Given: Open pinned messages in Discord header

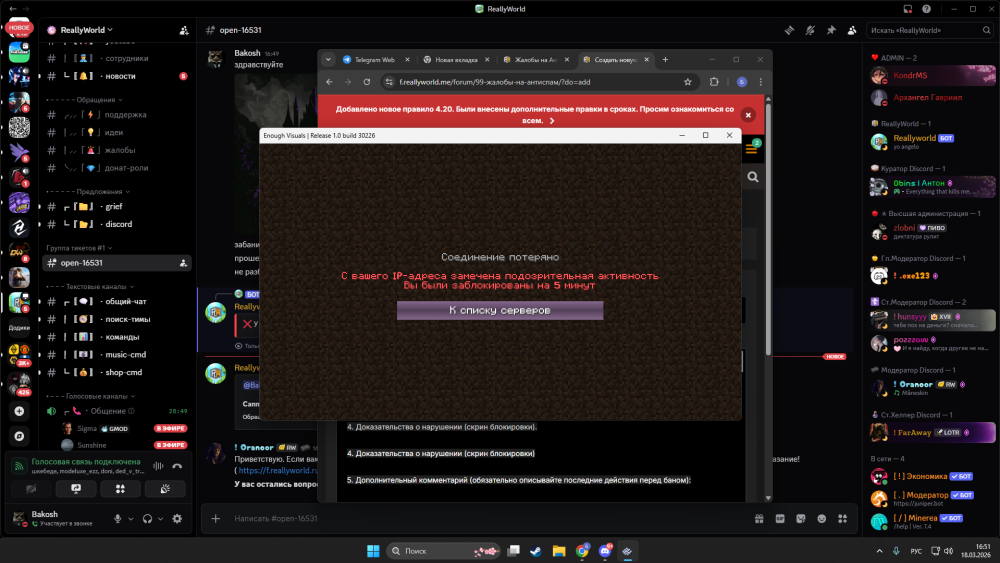Looking at the screenshot, I should (831, 30).
